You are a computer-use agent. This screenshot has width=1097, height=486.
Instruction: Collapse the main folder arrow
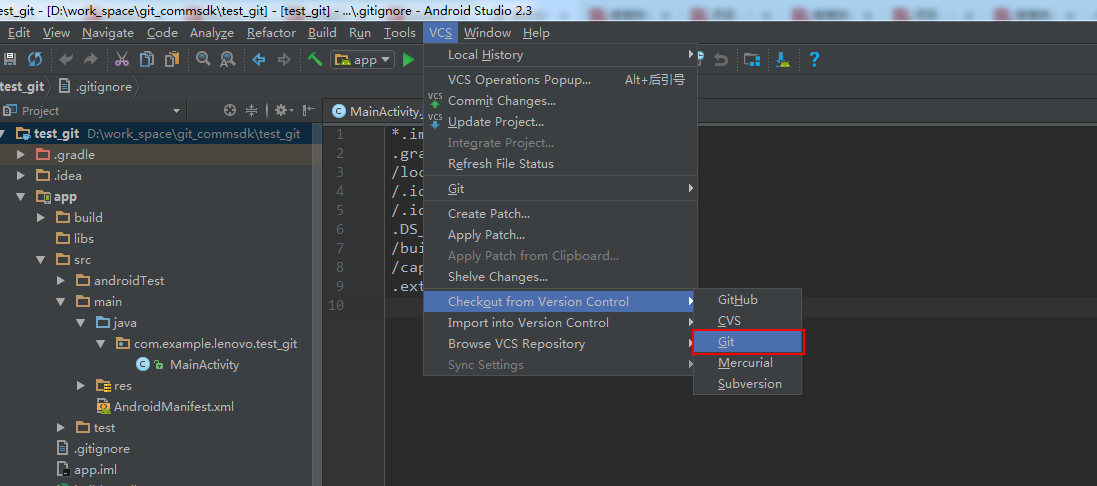(x=62, y=301)
